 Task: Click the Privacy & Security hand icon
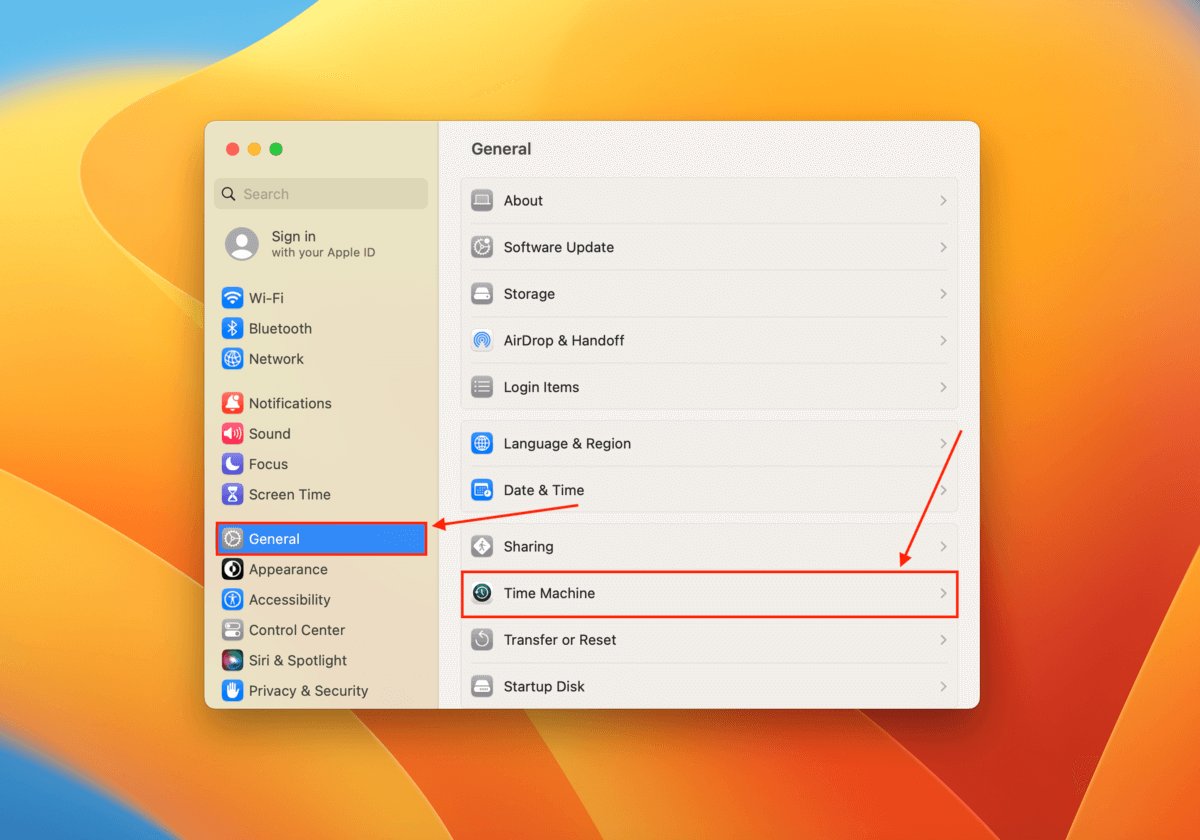(x=233, y=691)
